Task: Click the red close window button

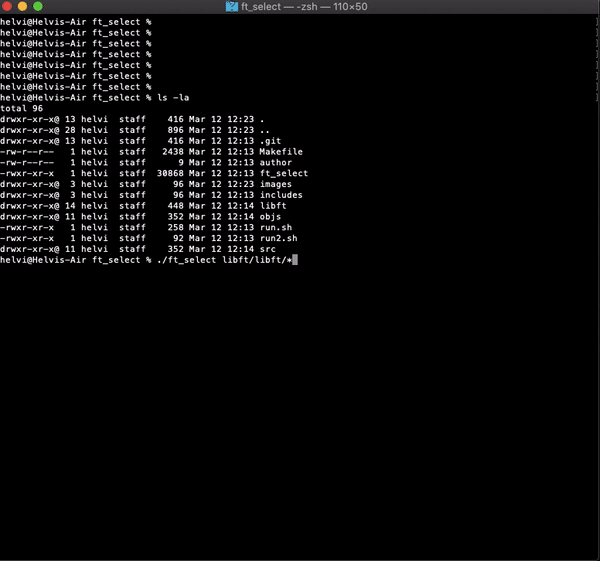Action: 7,6
